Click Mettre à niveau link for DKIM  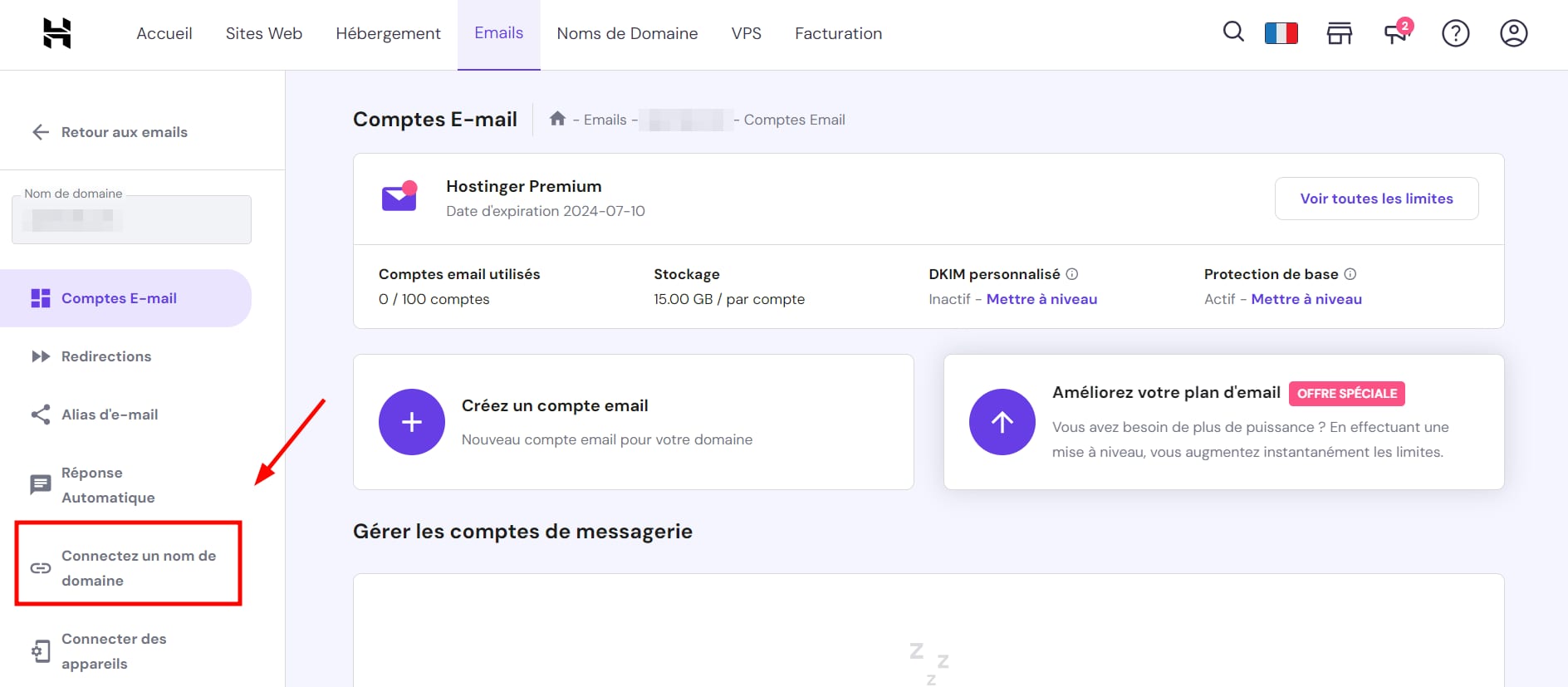click(x=1041, y=299)
